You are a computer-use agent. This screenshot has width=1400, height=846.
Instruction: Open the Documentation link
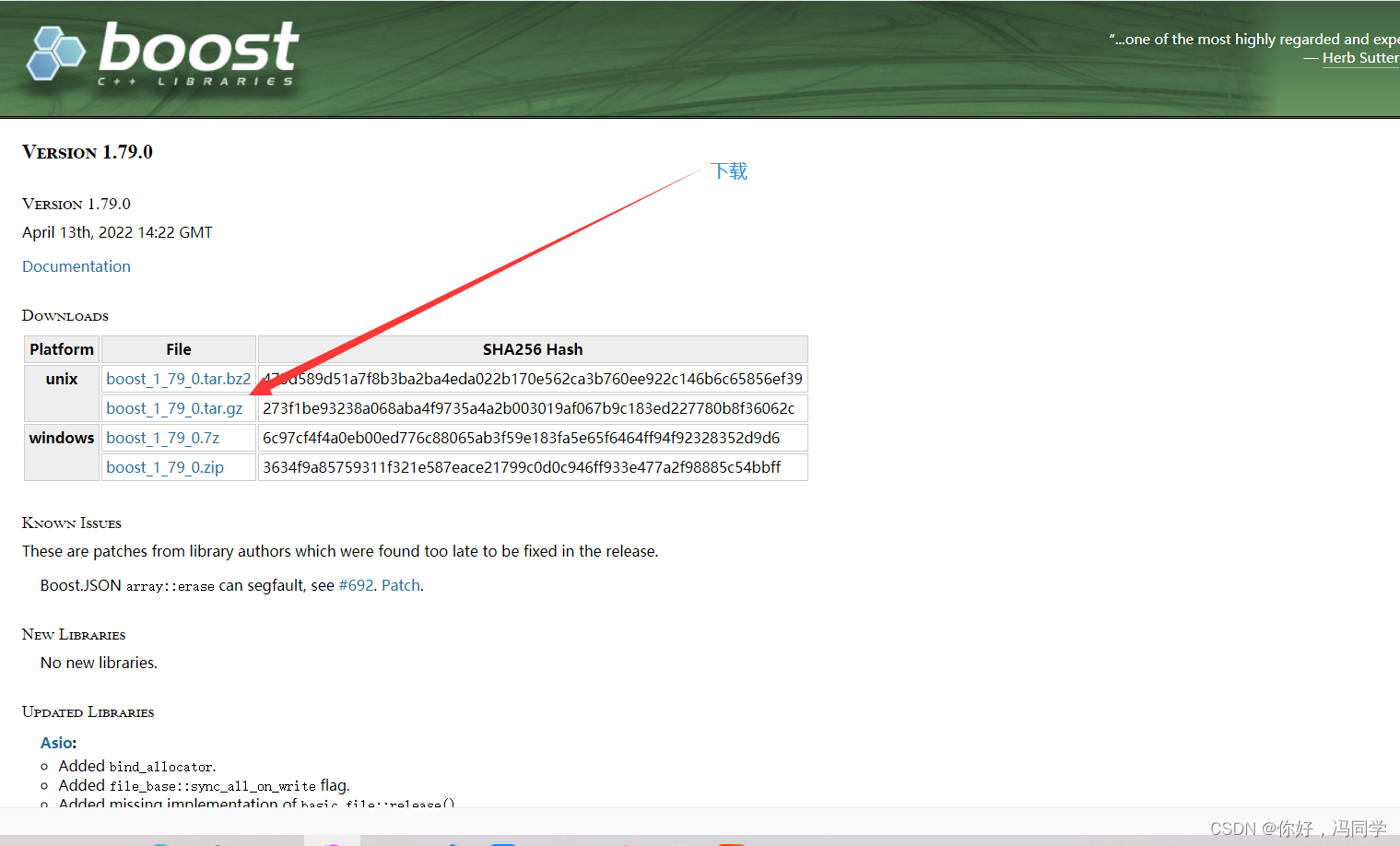click(76, 266)
